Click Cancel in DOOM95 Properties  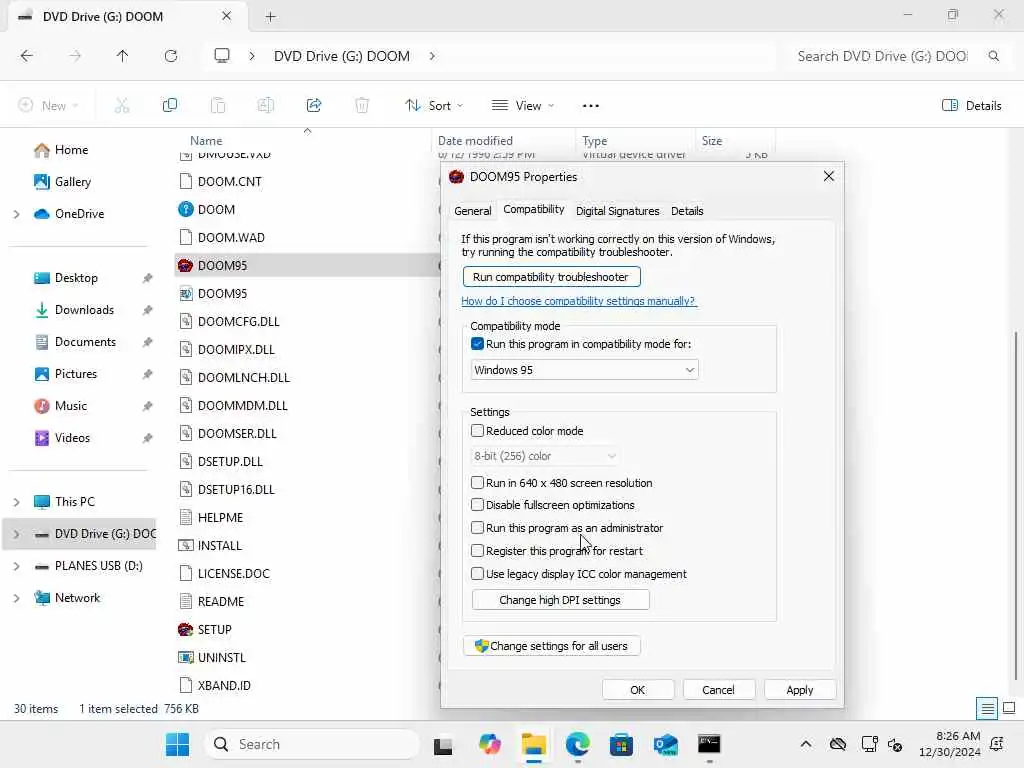[x=718, y=690]
